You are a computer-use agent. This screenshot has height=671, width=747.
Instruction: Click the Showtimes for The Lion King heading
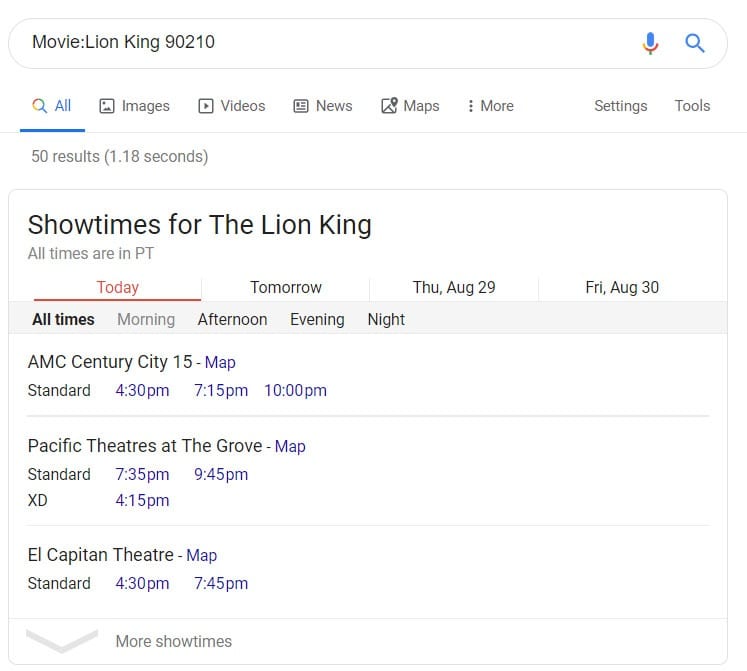[x=200, y=225]
